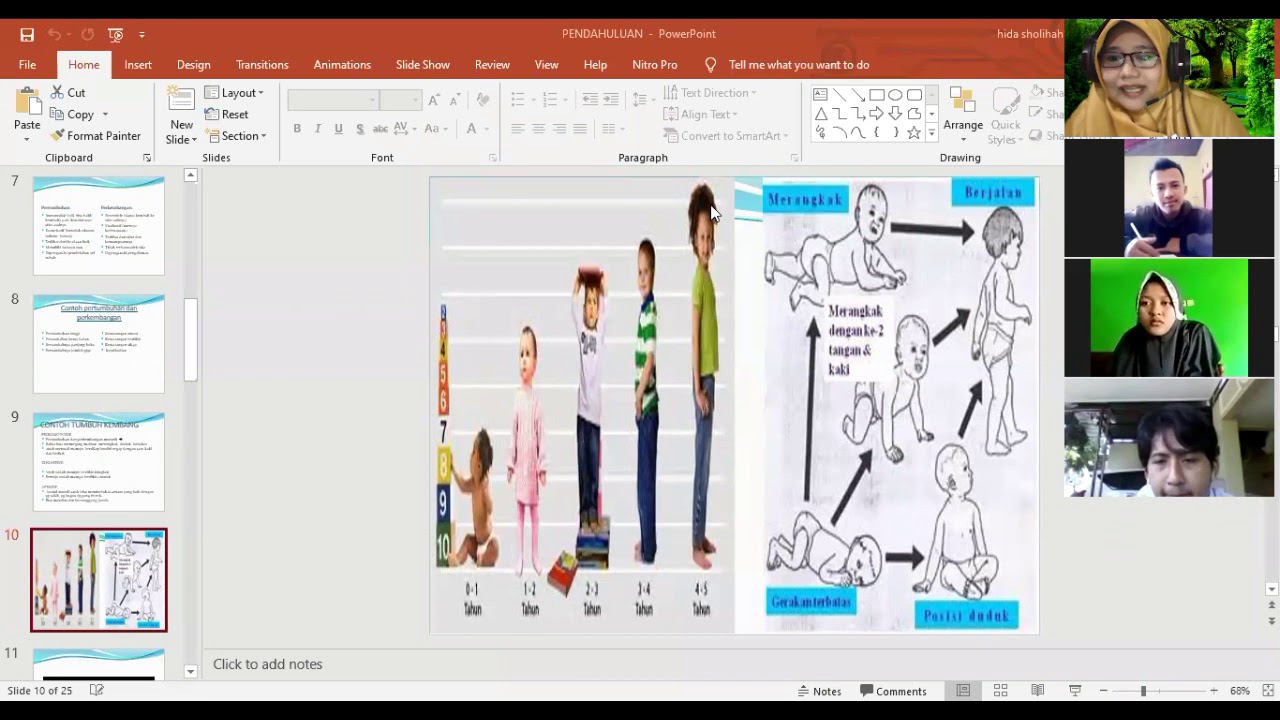Select the Text Box shape in Drawing gallery
The height and width of the screenshot is (720, 1280).
point(820,95)
